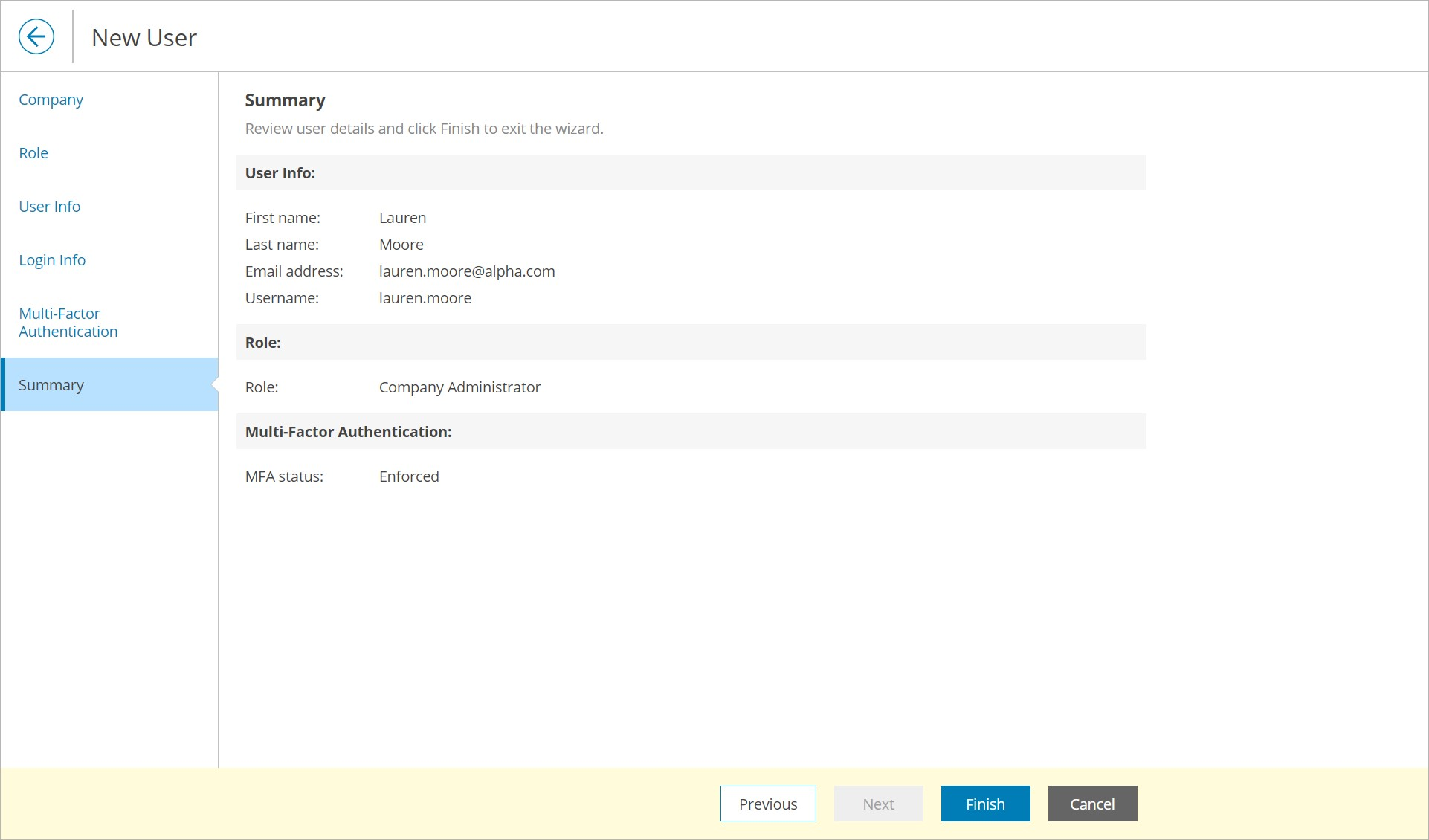Viewport: 1429px width, 840px height.
Task: Open the Multi-Factor Authentication step
Action: (68, 323)
